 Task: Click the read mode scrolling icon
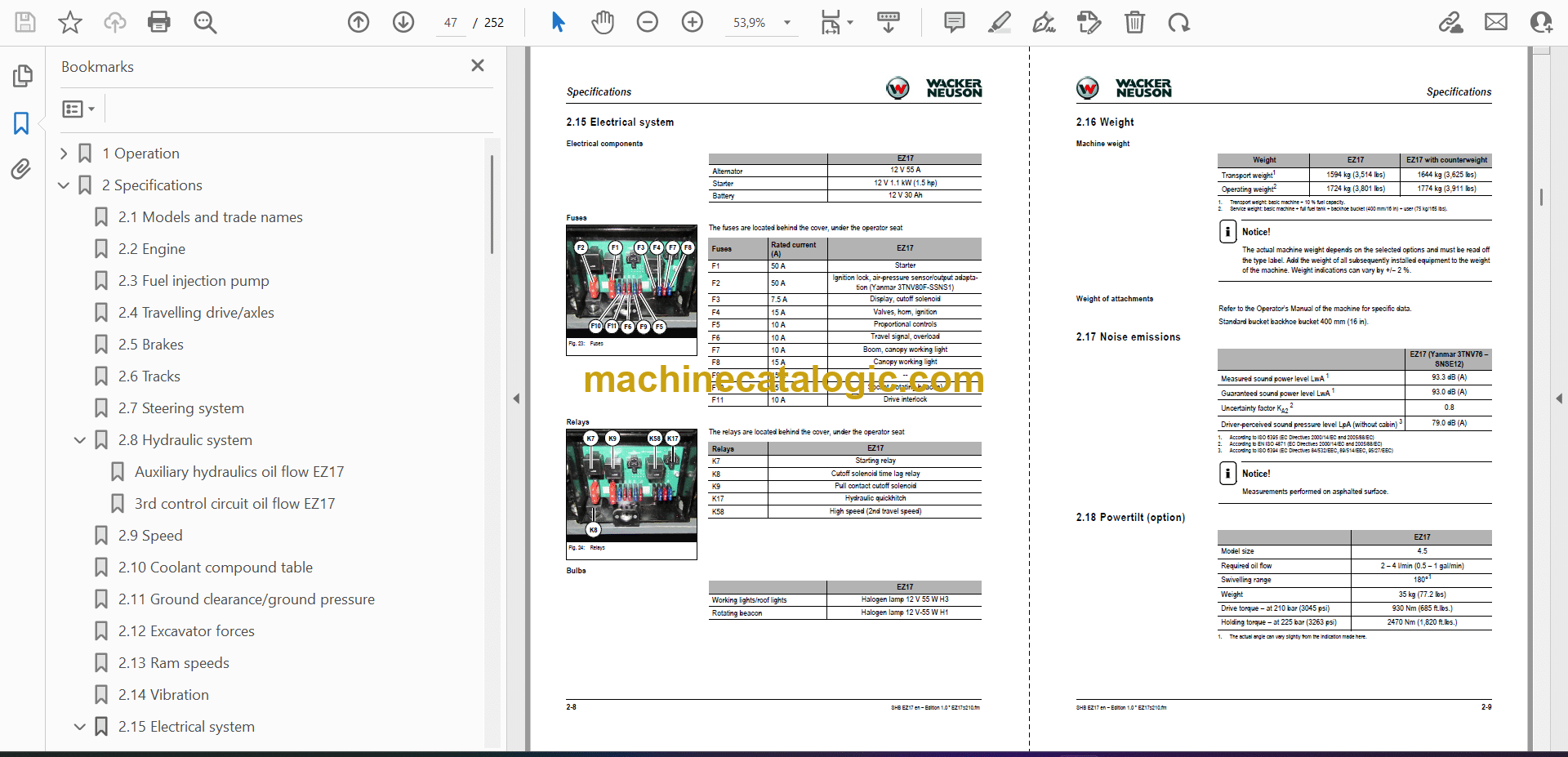[x=889, y=22]
